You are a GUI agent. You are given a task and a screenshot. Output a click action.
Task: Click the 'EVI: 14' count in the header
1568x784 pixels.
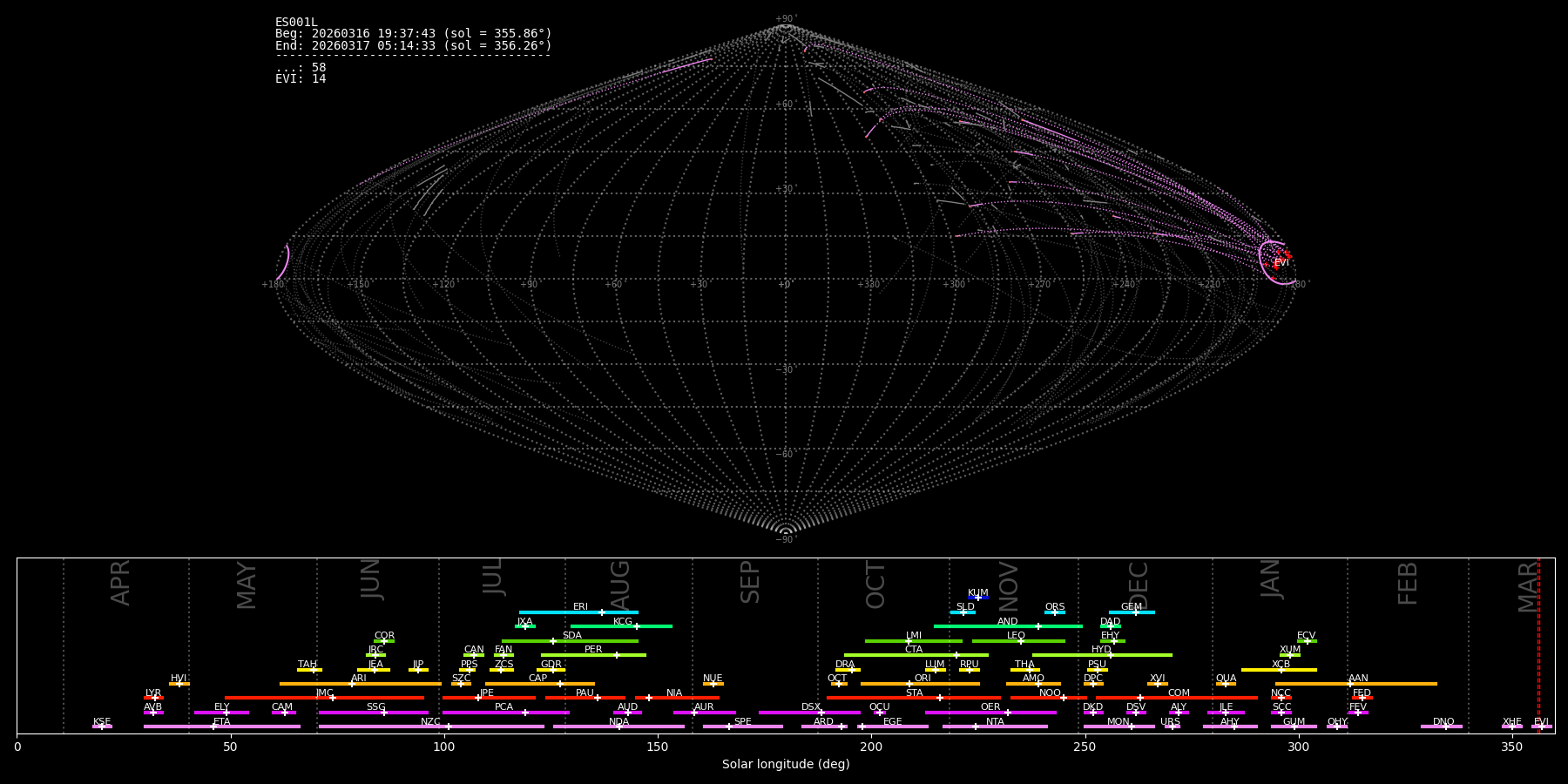point(301,79)
